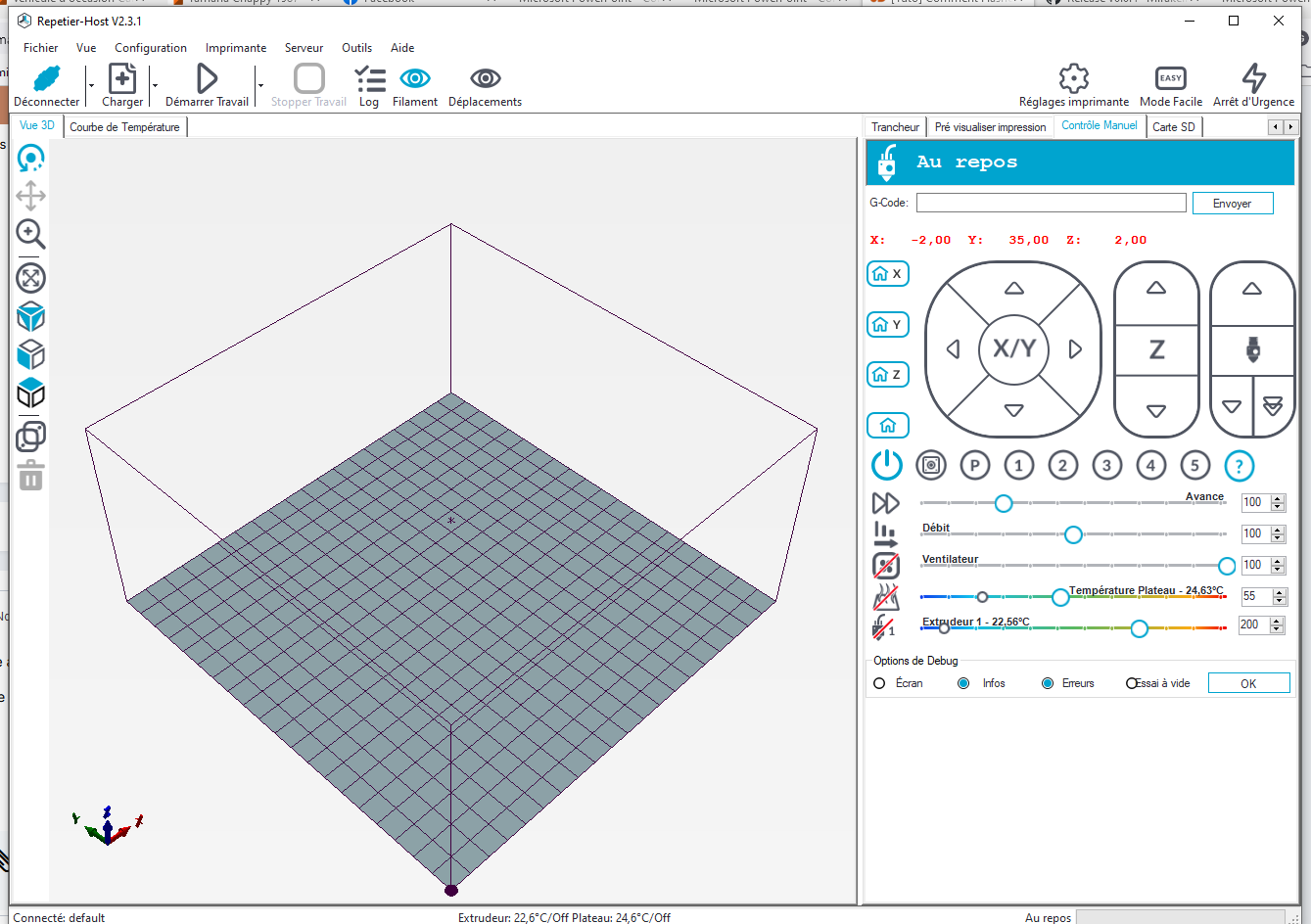
Task: Open the Log view icon
Action: point(369,78)
